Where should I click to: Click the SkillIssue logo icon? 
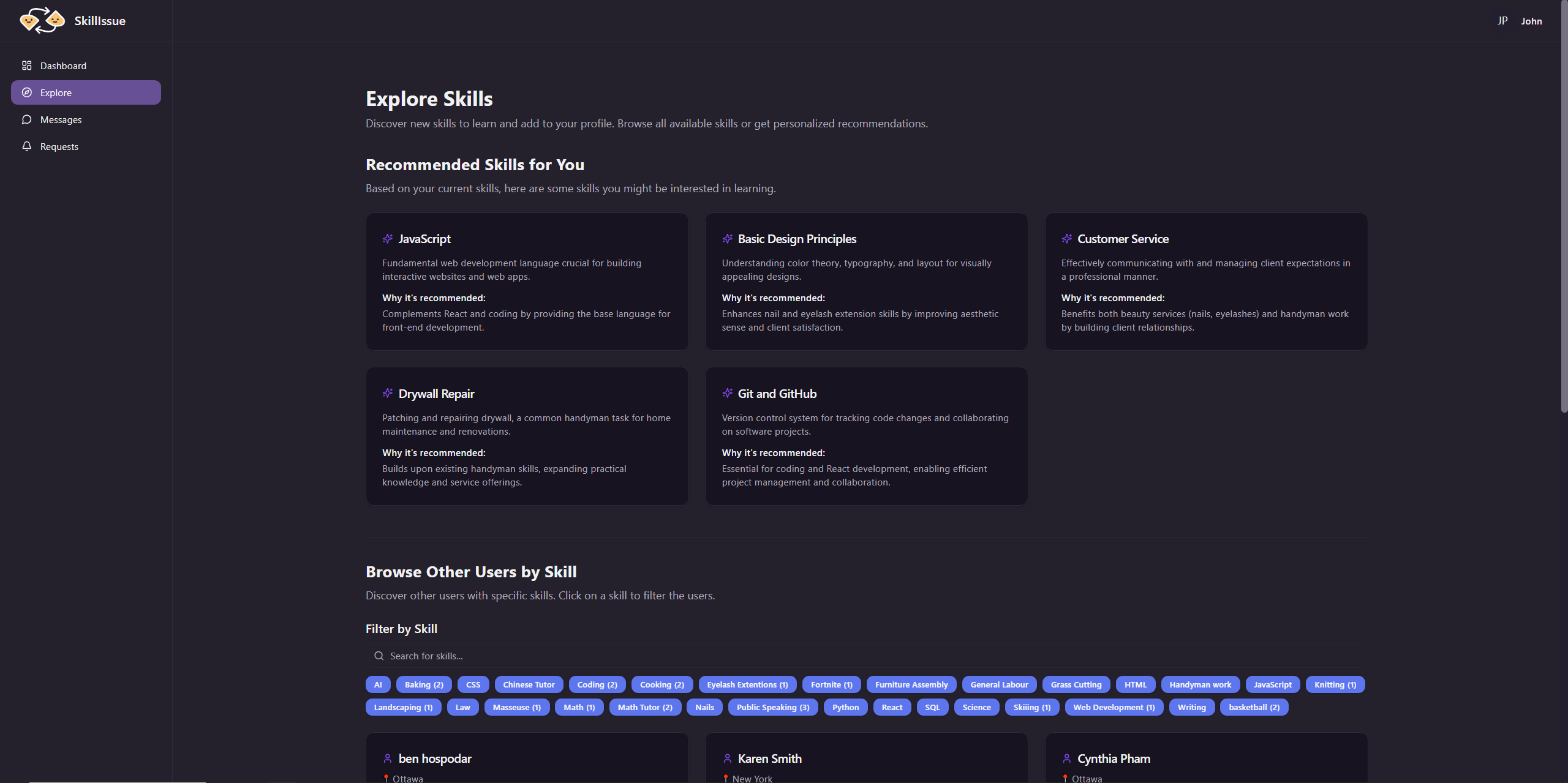coord(42,20)
